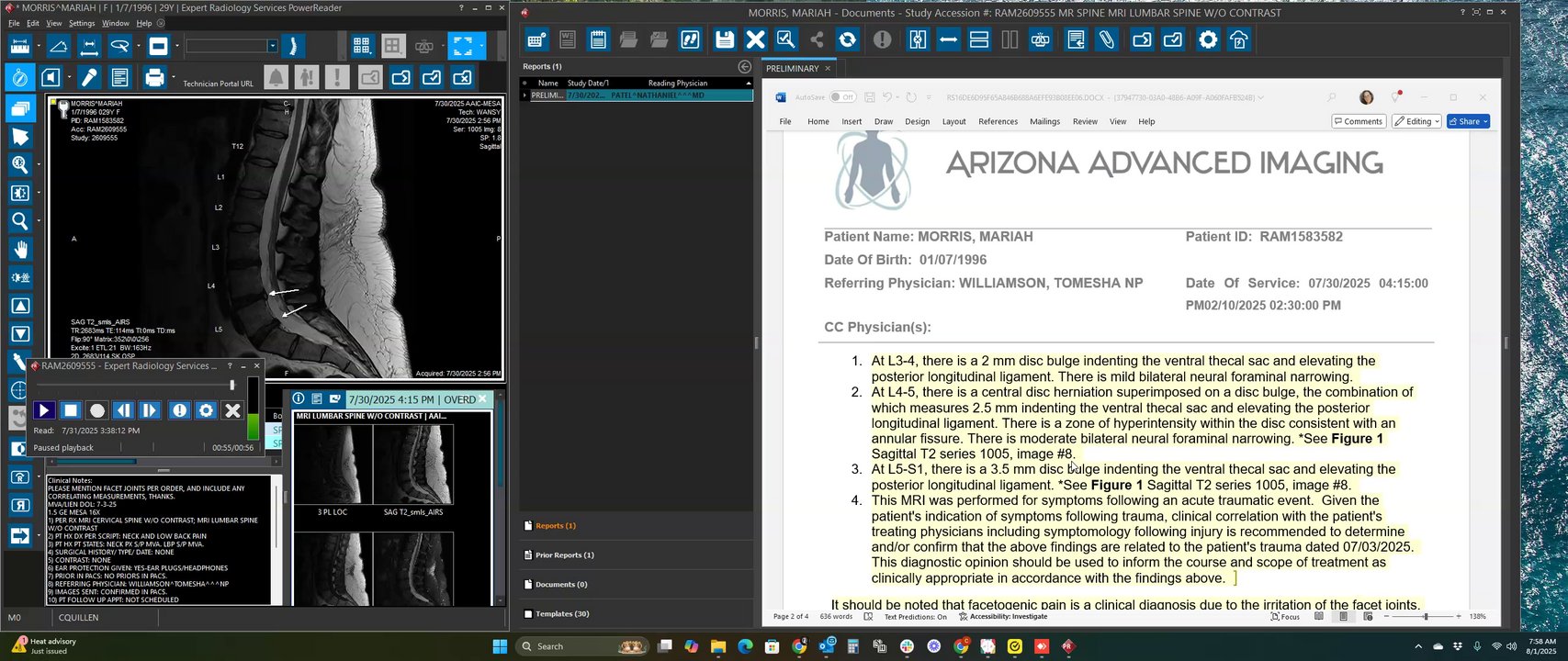Open the image grid layout tool
The height and width of the screenshot is (661, 1568).
pyautogui.click(x=362, y=46)
